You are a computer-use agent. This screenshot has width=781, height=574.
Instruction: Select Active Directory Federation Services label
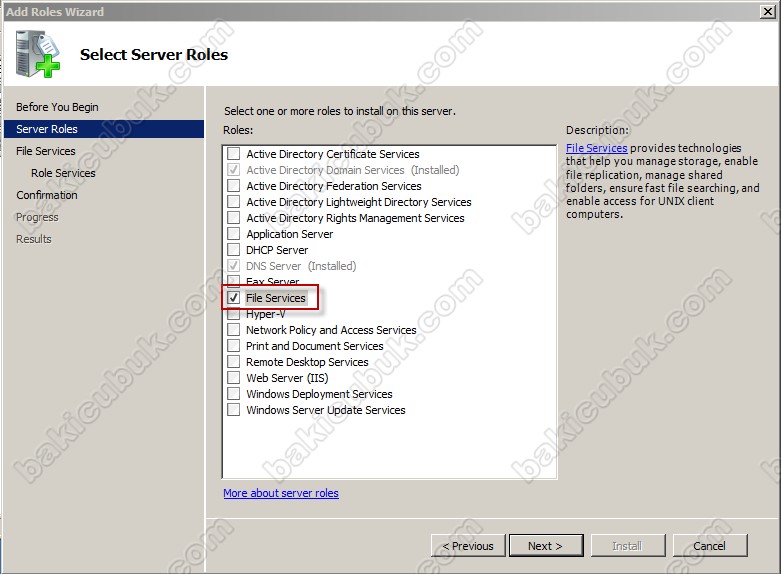334,186
